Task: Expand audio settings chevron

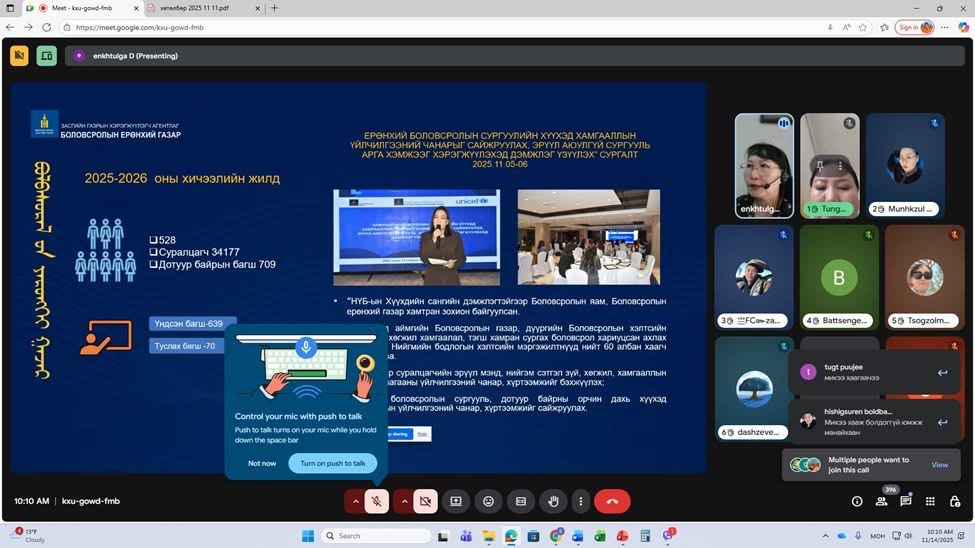Action: [355, 501]
